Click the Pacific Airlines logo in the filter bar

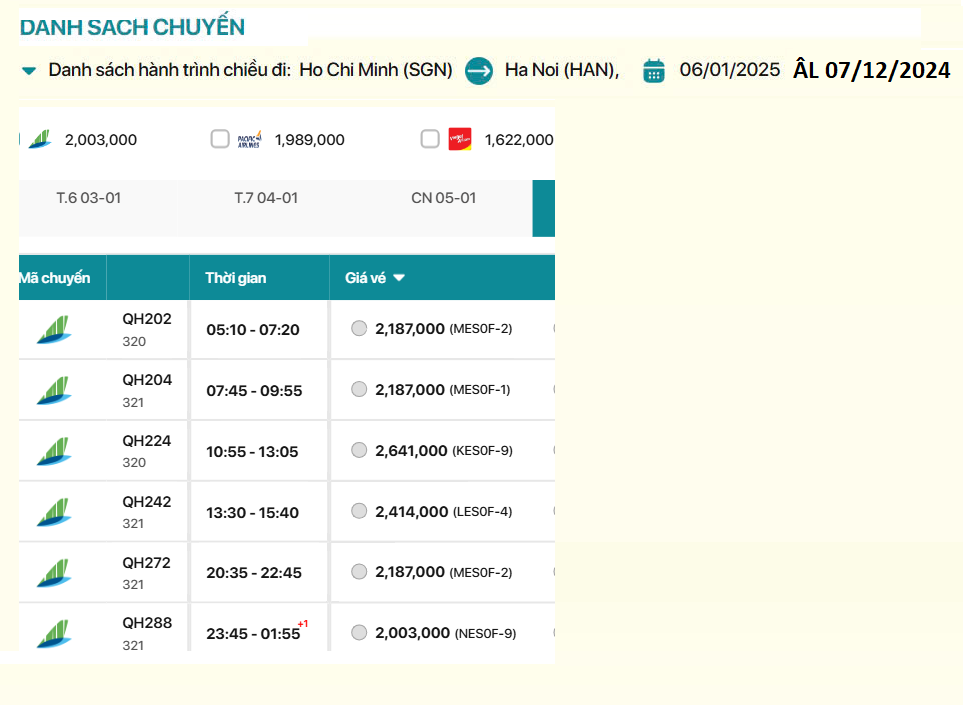(x=249, y=139)
